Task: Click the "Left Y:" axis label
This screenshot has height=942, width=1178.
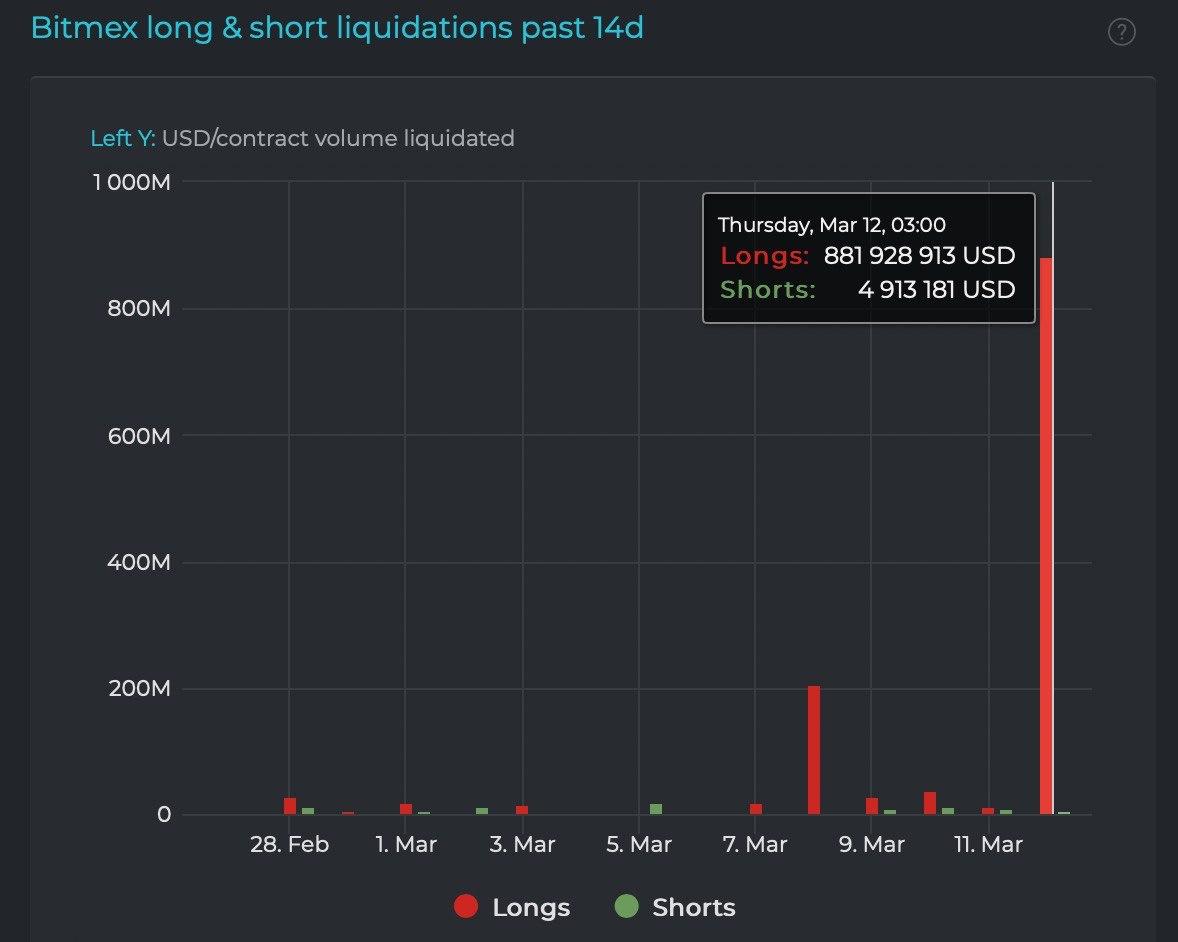Action: tap(122, 138)
